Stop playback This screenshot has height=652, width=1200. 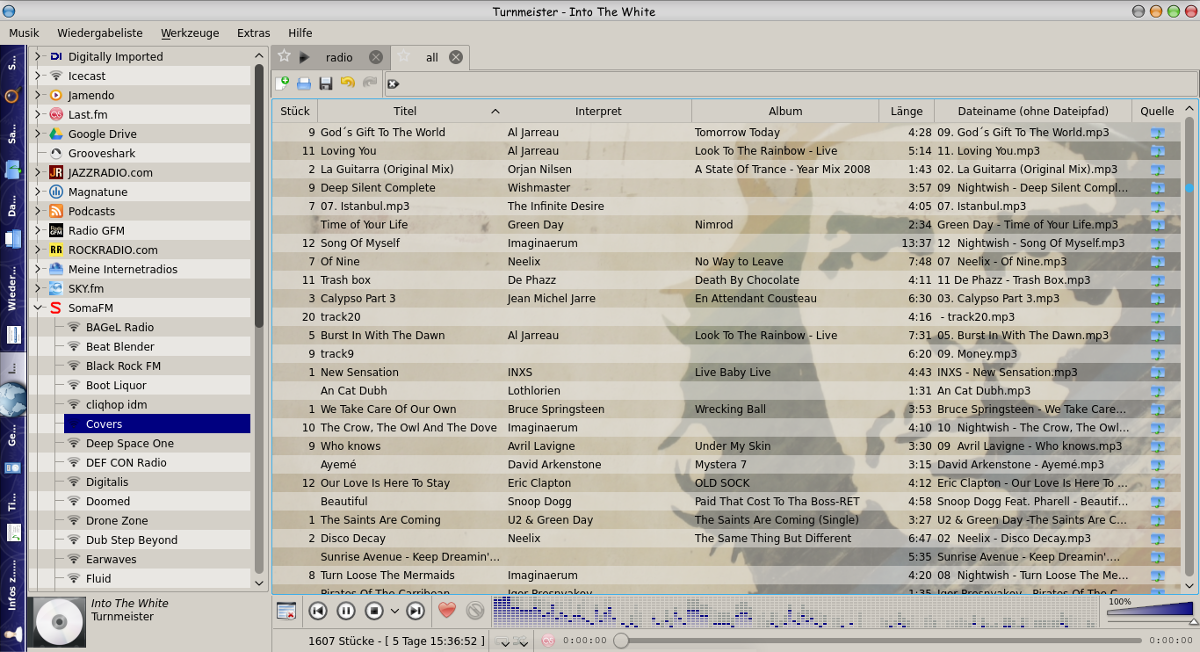tap(374, 611)
